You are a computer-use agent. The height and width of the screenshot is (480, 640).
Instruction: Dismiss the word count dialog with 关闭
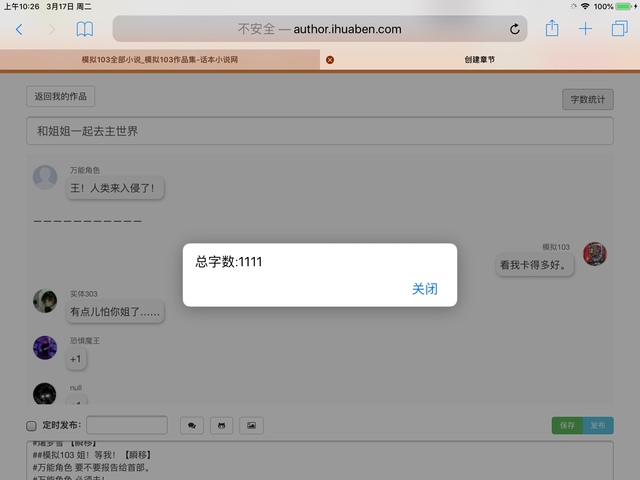coord(424,289)
